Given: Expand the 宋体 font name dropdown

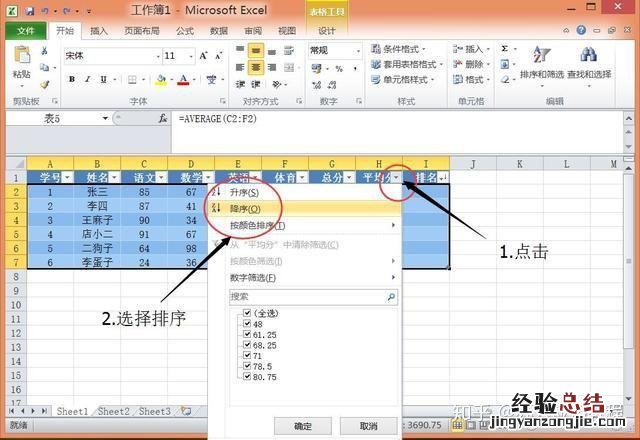Looking at the screenshot, I should 158,56.
